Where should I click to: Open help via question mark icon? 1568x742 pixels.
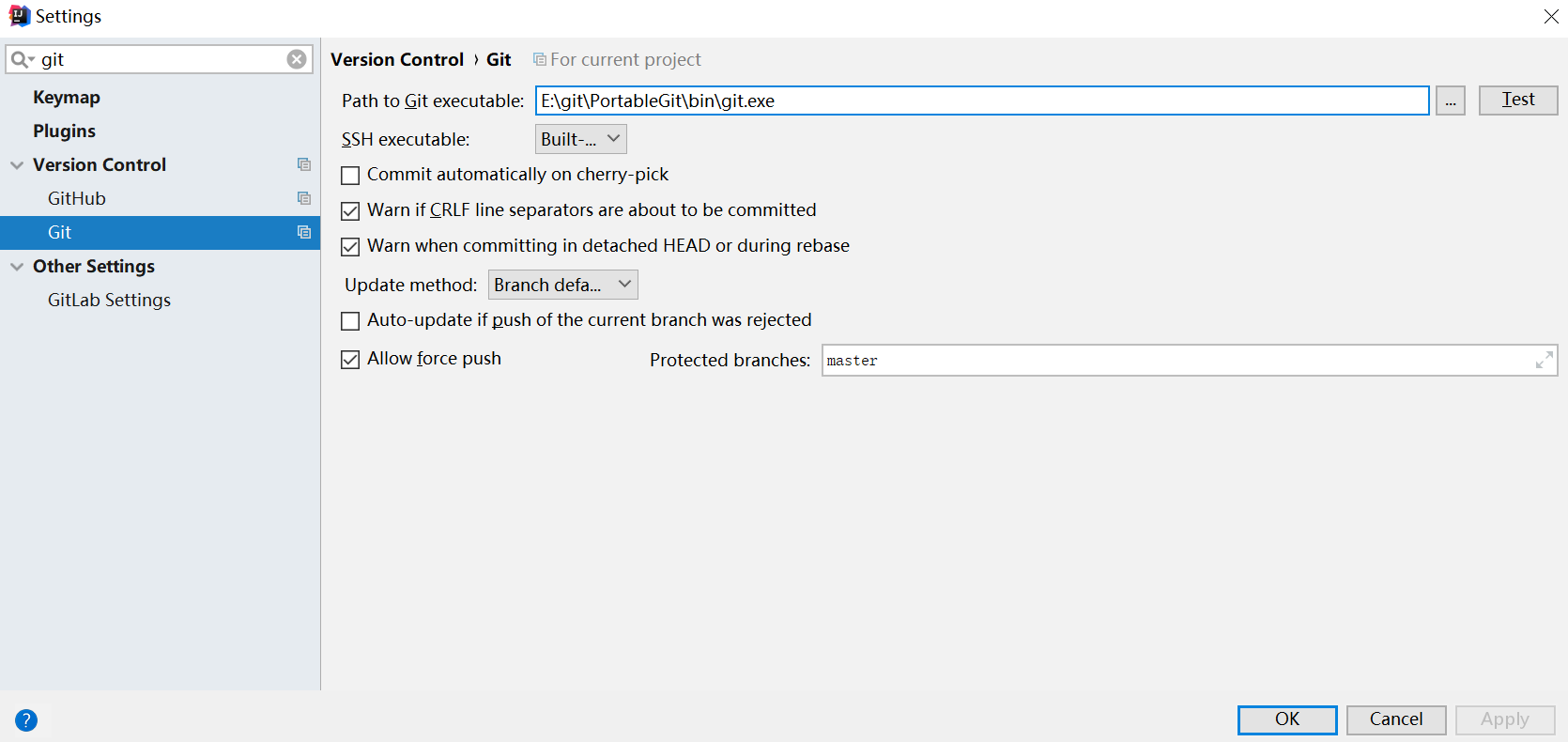[25, 720]
